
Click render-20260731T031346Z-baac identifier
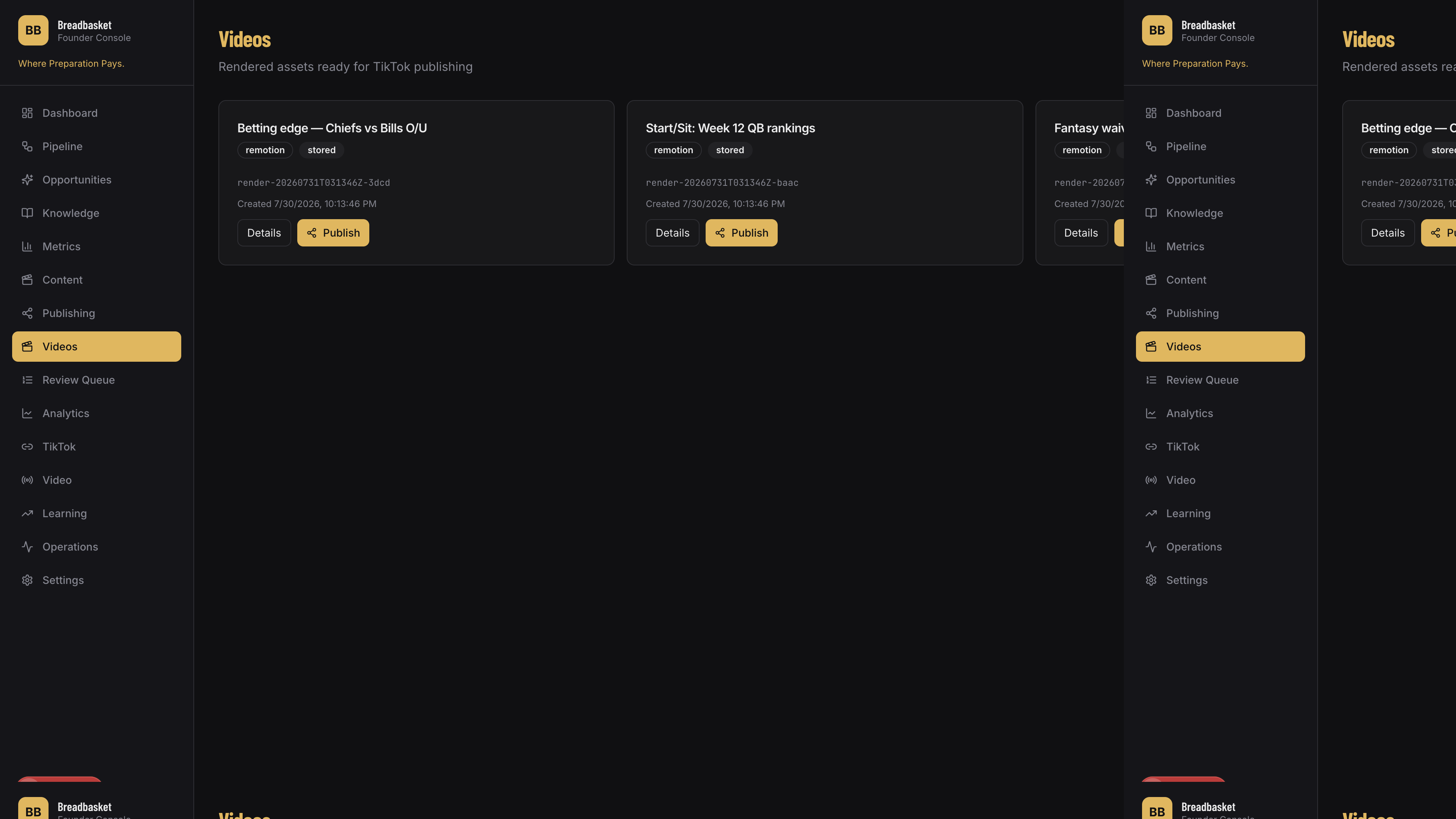pos(722,182)
